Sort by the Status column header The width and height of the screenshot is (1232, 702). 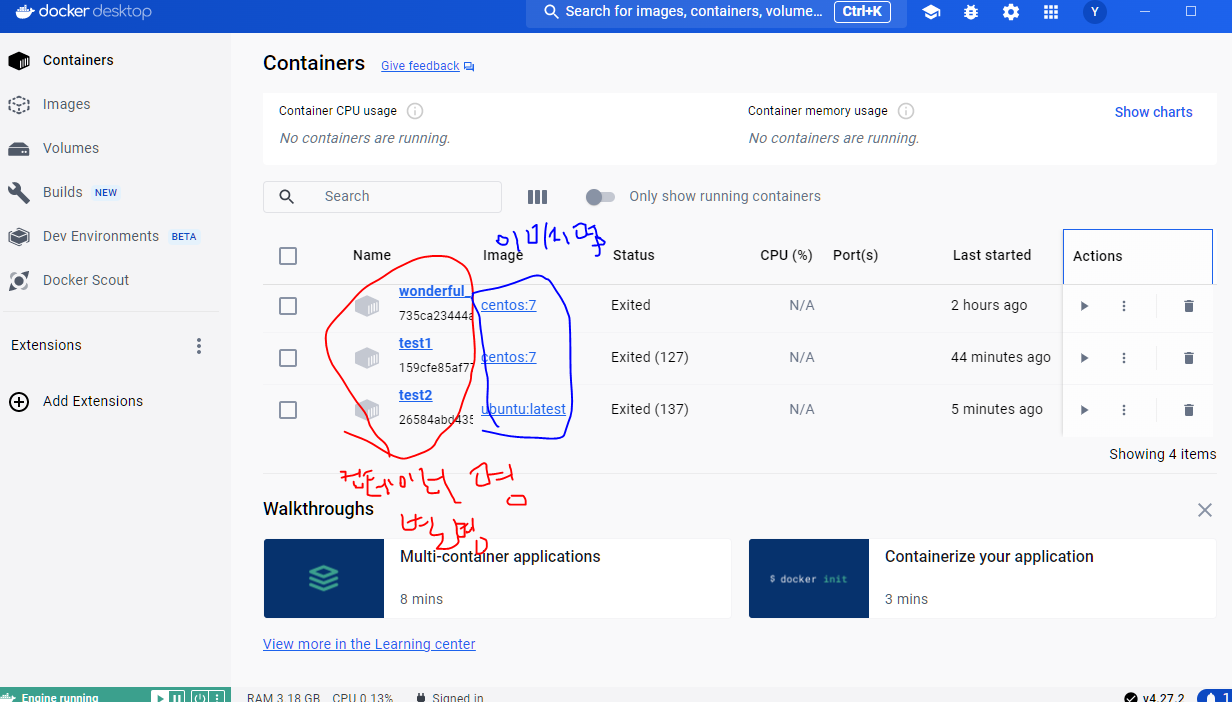pos(634,255)
